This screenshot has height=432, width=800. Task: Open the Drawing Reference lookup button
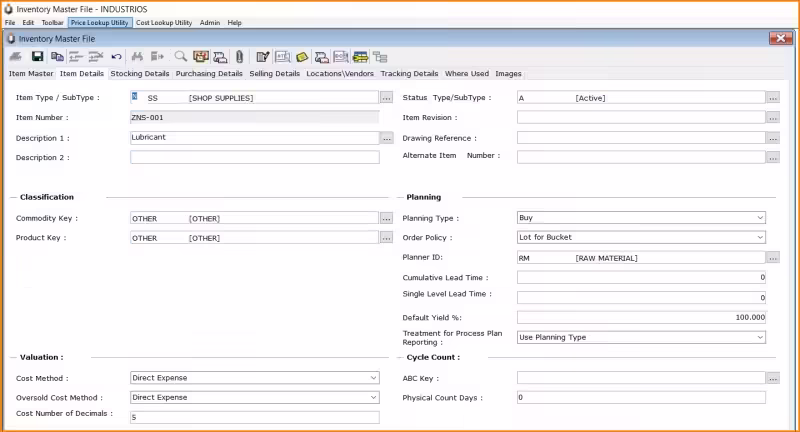[x=773, y=138]
